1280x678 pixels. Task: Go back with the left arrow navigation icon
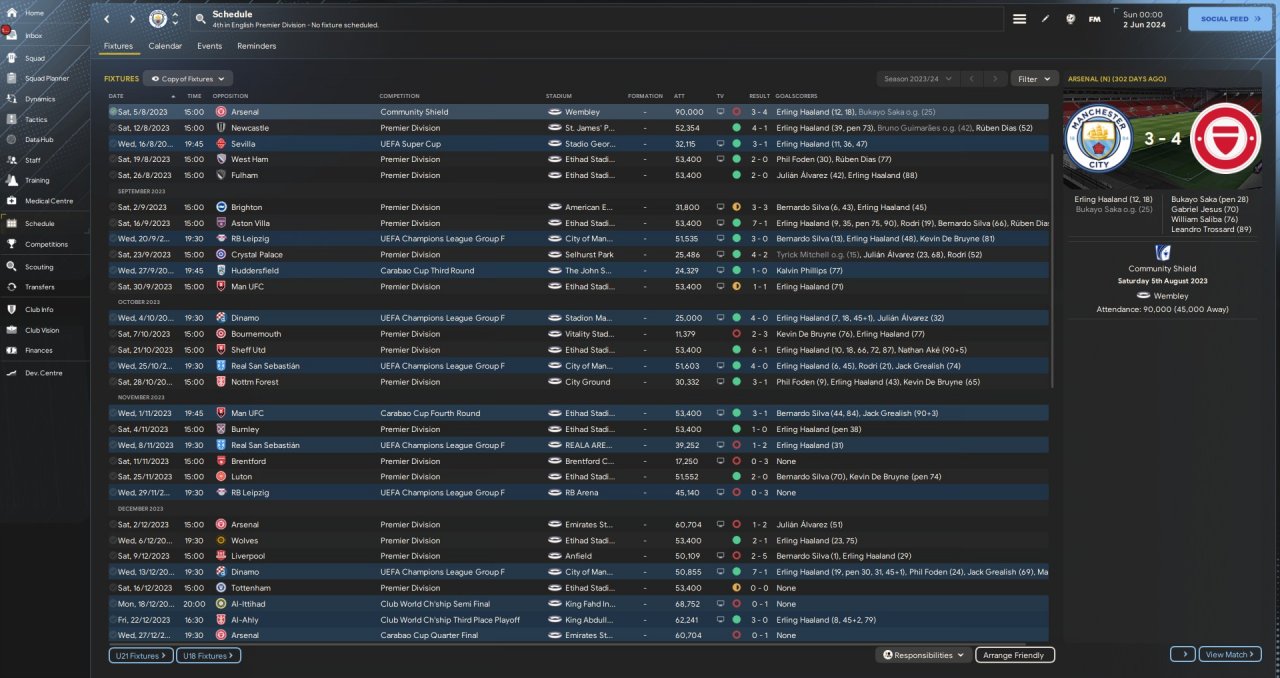tap(107, 19)
